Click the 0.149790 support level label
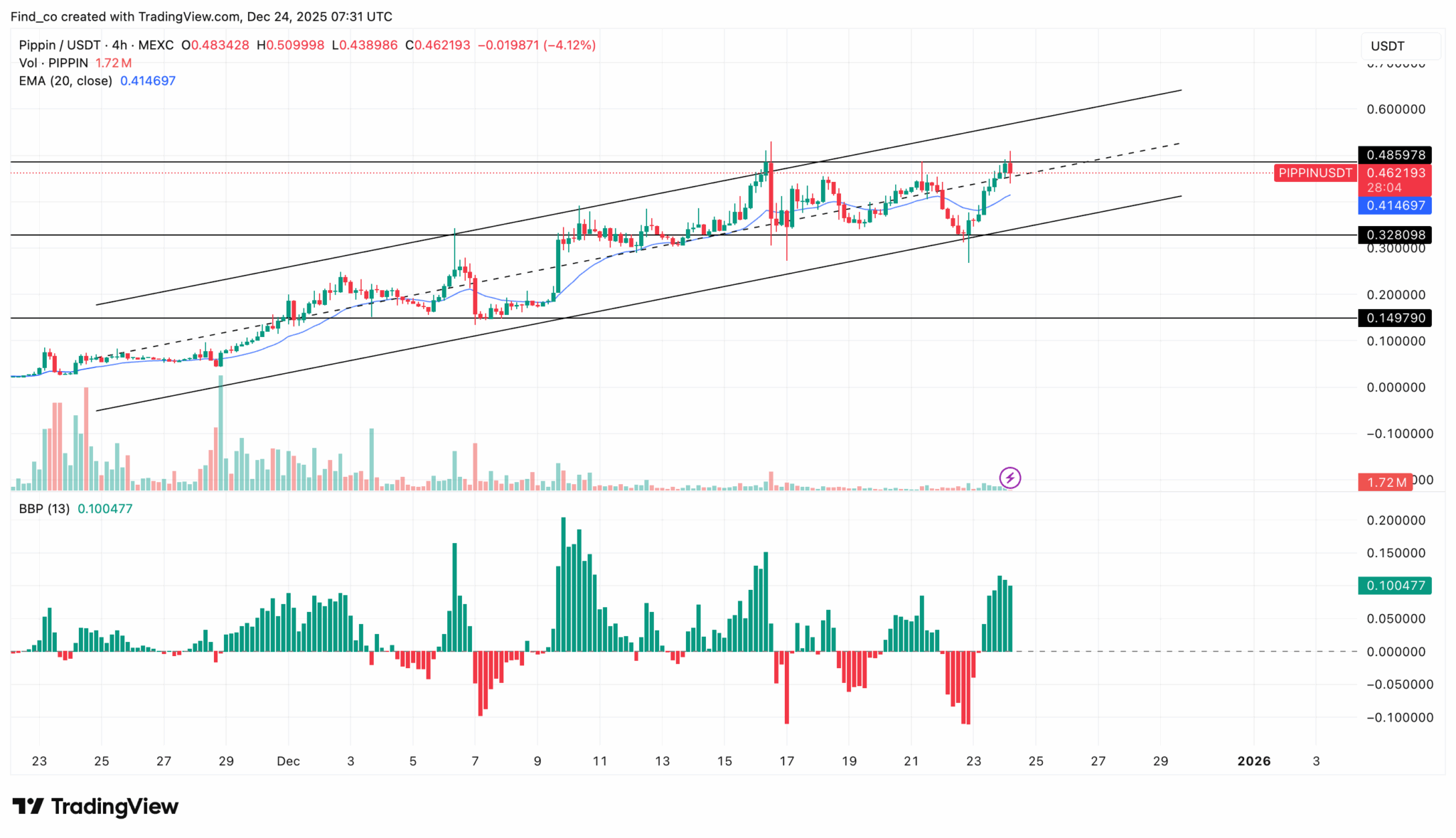Screen dimensions: 1456x838 (1395, 319)
